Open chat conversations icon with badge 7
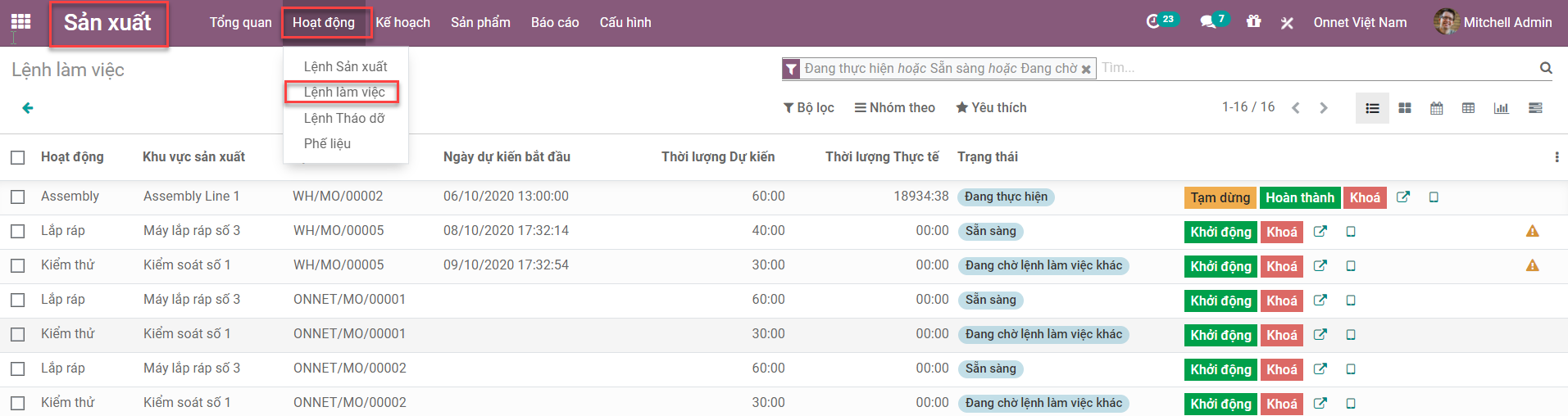The image size is (1568, 416). 1213,21
